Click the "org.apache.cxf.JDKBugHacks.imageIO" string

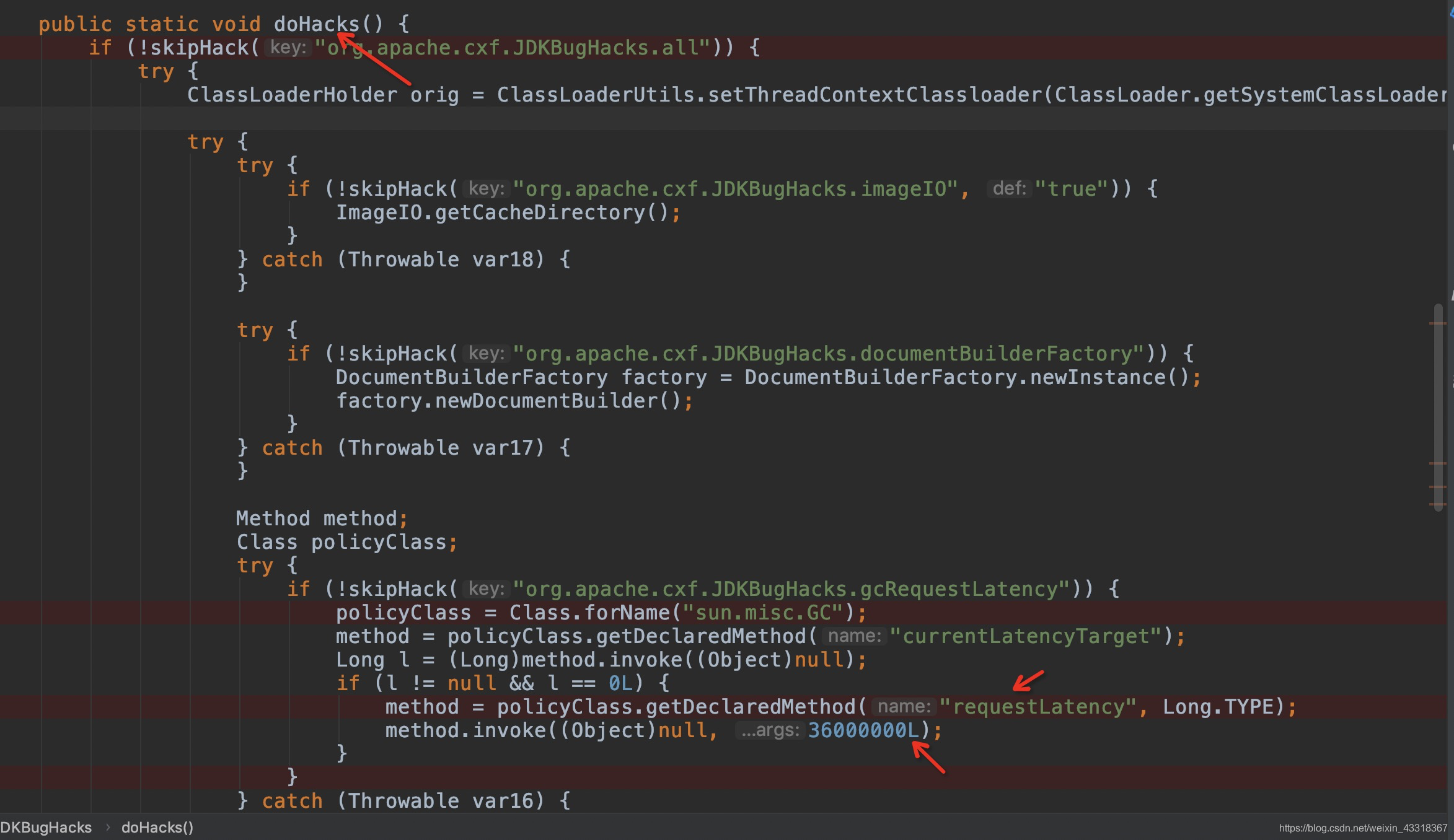pyautogui.click(x=736, y=189)
